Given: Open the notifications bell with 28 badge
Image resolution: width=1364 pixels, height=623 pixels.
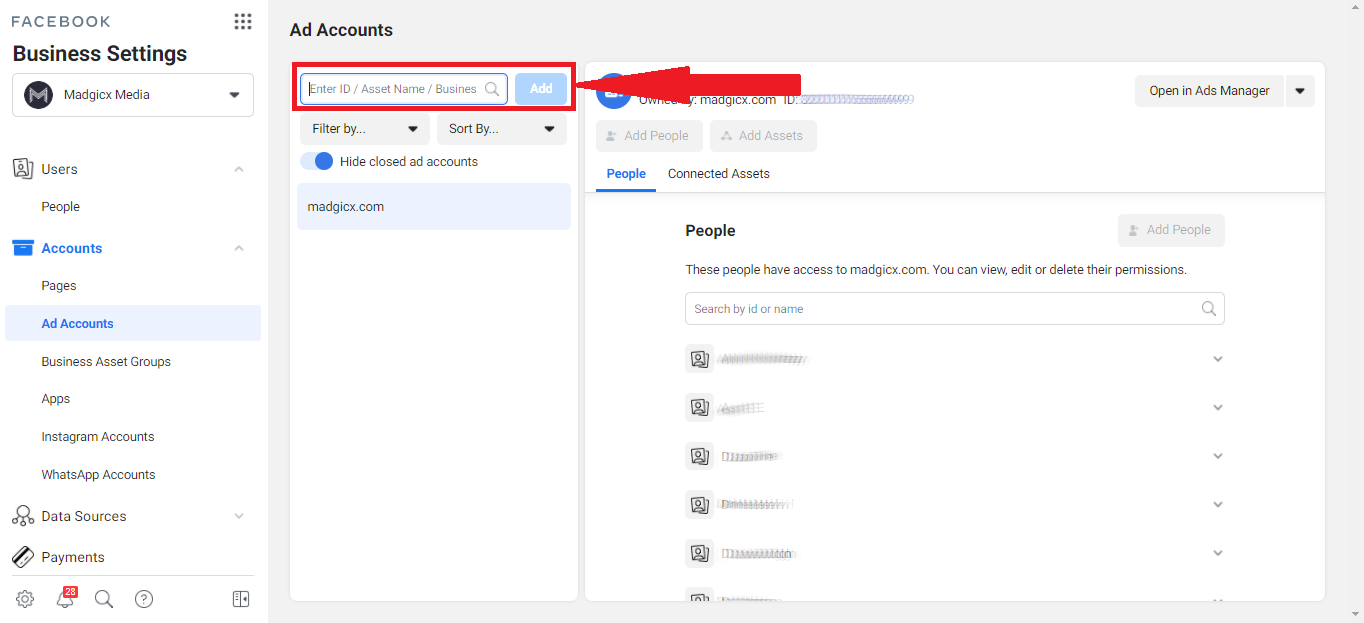Looking at the screenshot, I should [x=66, y=598].
